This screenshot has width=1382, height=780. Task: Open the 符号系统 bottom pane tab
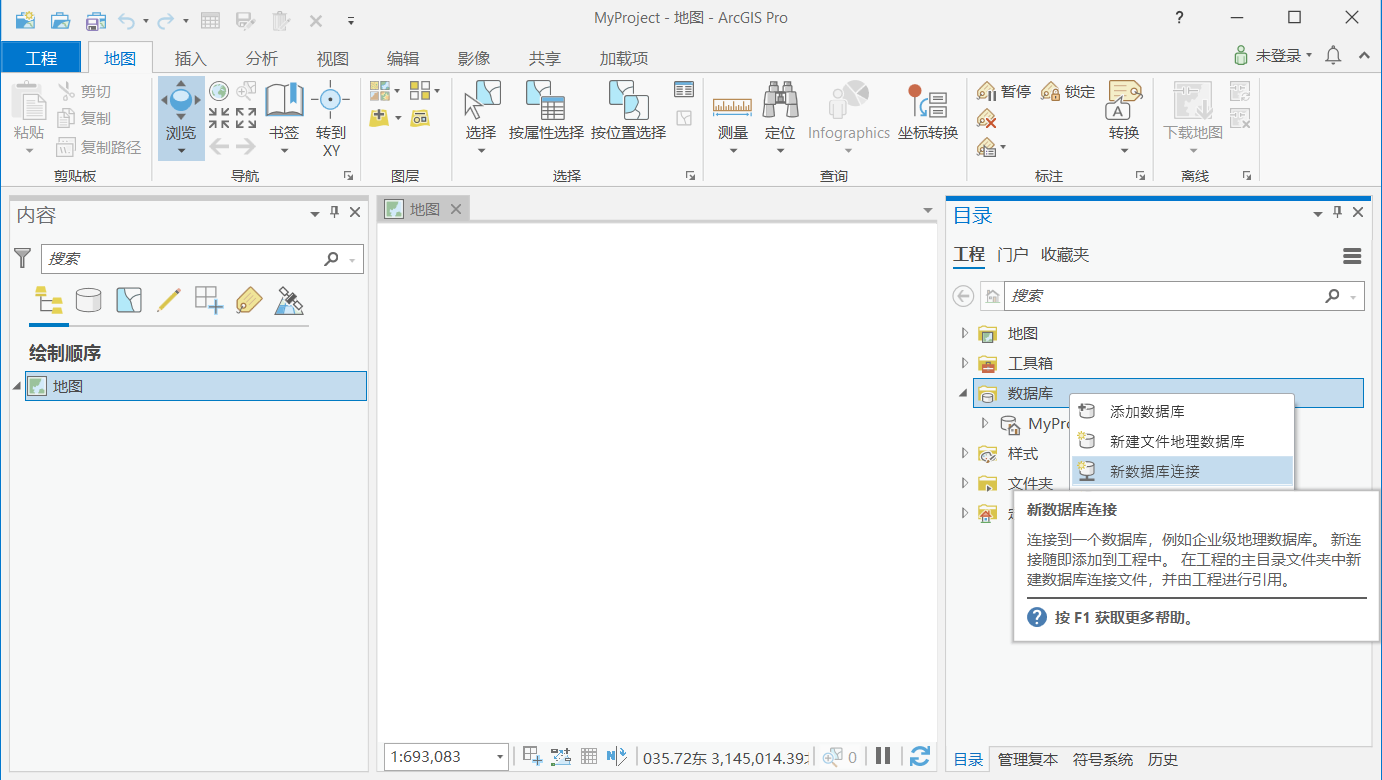(1103, 760)
